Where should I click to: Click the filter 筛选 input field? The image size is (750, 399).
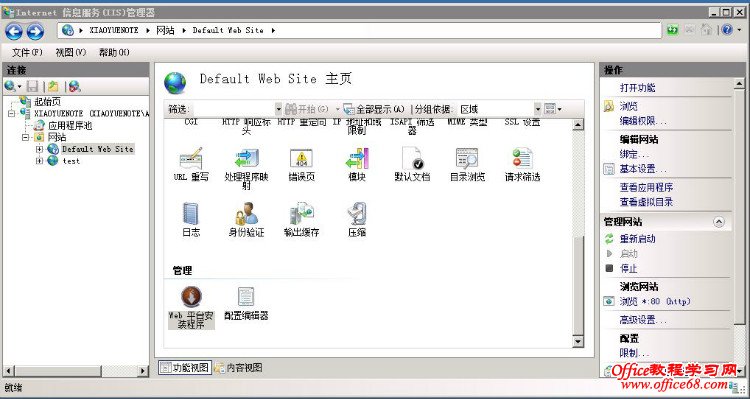(x=233, y=109)
